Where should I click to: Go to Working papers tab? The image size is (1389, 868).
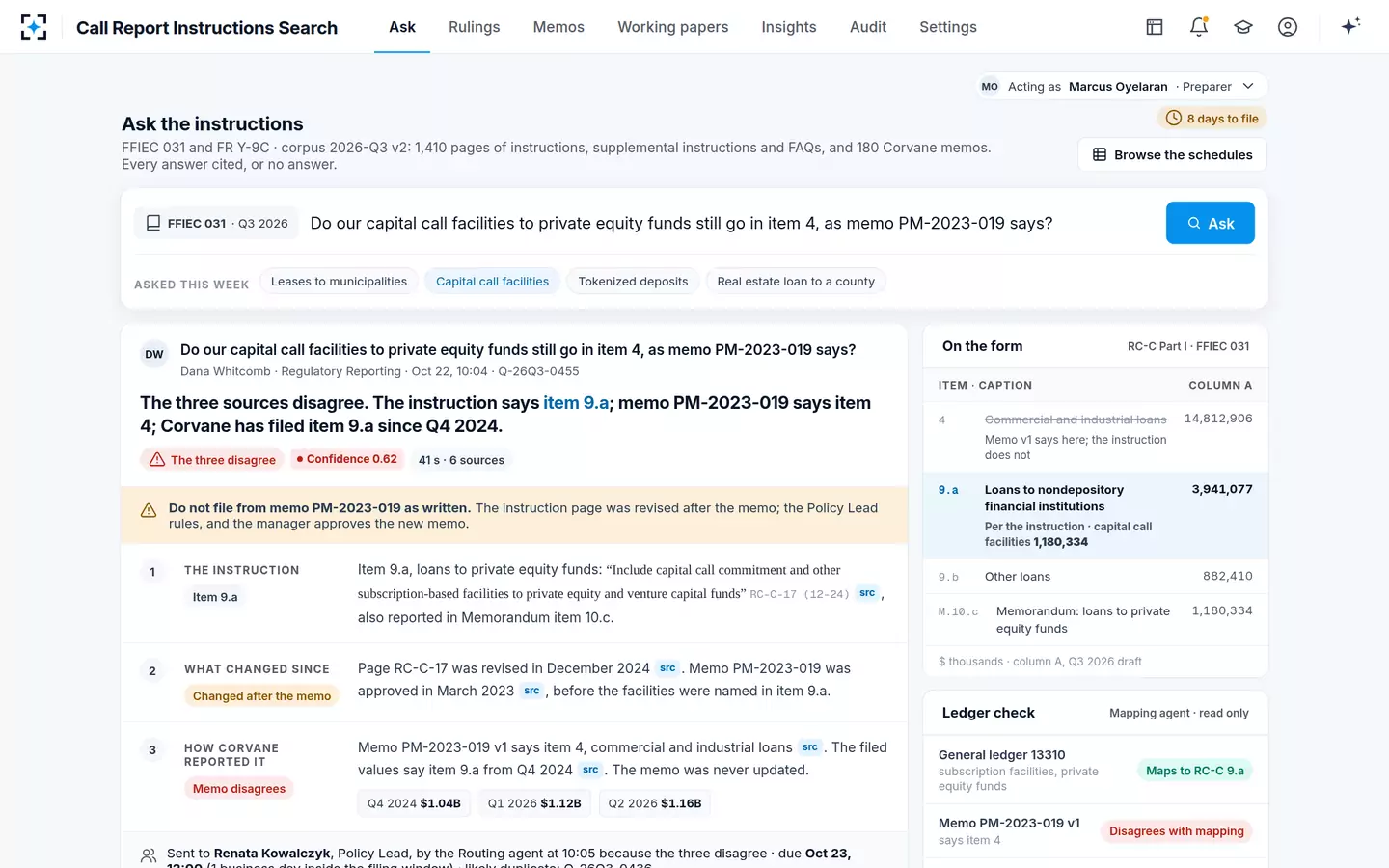pos(673,27)
